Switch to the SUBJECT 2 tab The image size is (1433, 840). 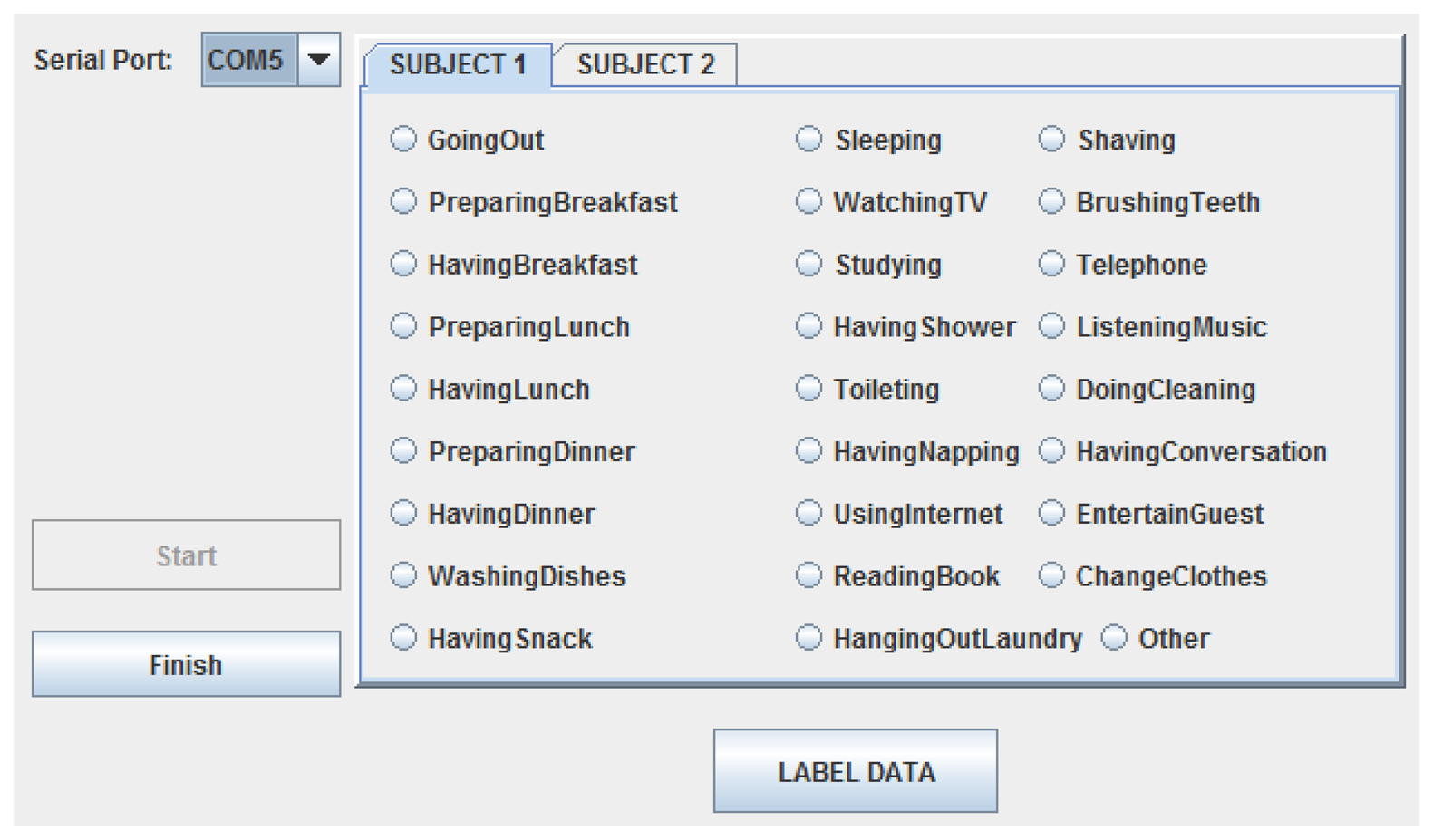[x=645, y=65]
